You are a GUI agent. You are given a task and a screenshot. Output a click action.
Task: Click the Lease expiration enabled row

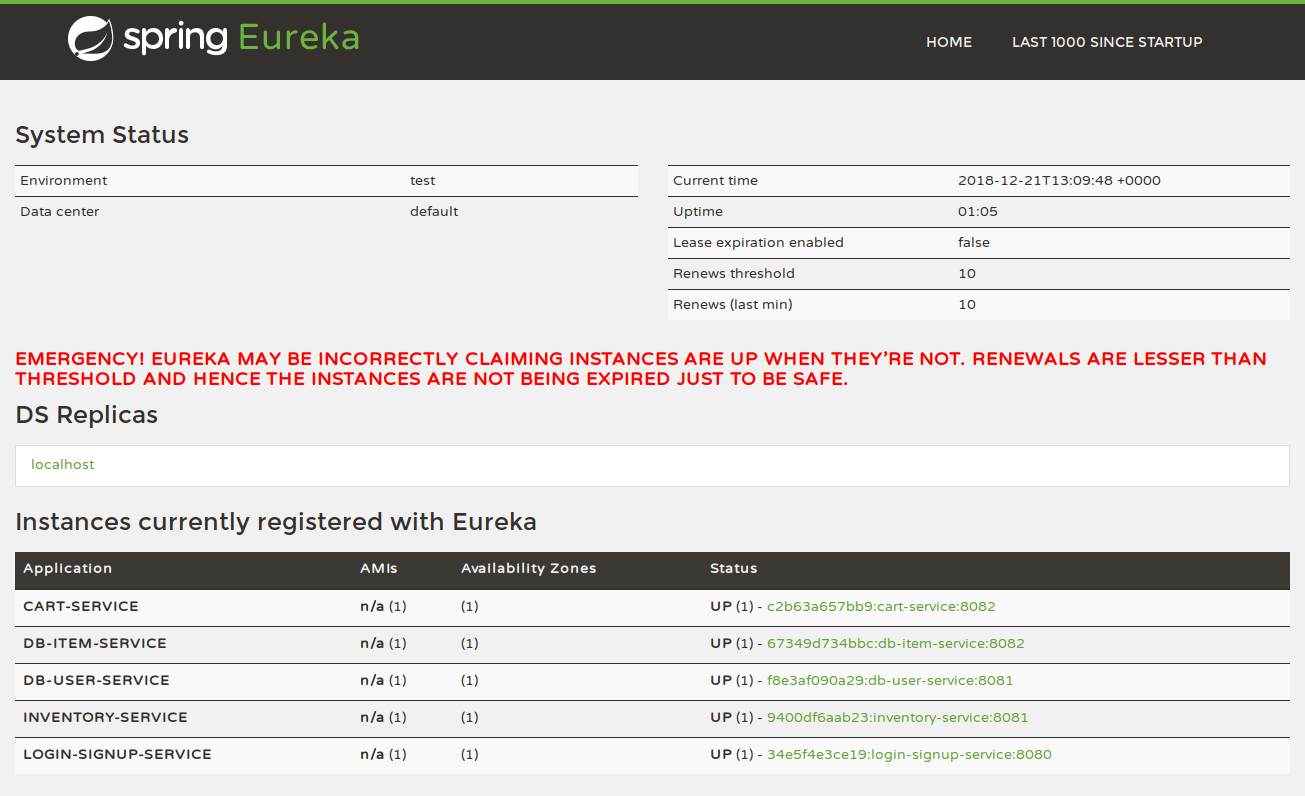pyautogui.click(x=978, y=243)
